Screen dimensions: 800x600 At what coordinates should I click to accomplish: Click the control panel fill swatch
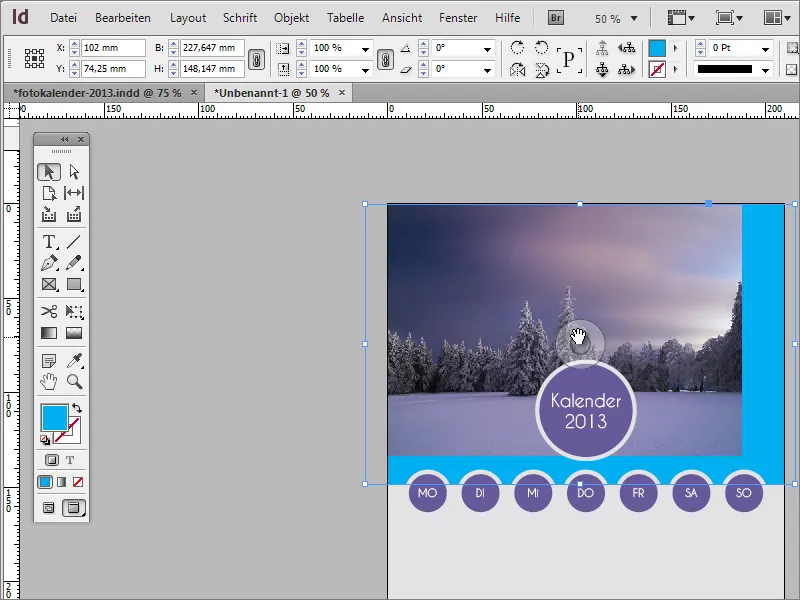[x=657, y=48]
